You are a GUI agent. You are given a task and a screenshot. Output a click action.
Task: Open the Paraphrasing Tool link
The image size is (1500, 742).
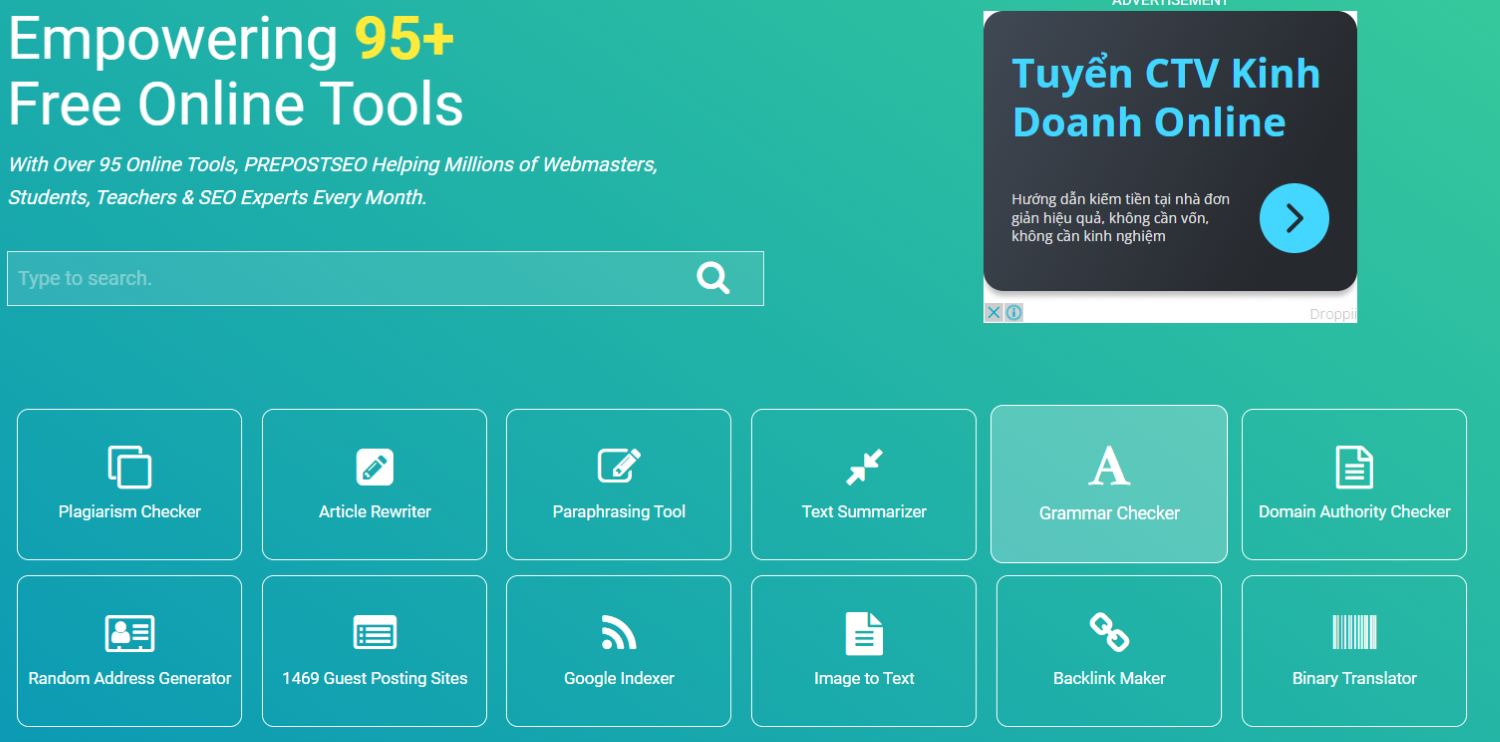tap(618, 484)
